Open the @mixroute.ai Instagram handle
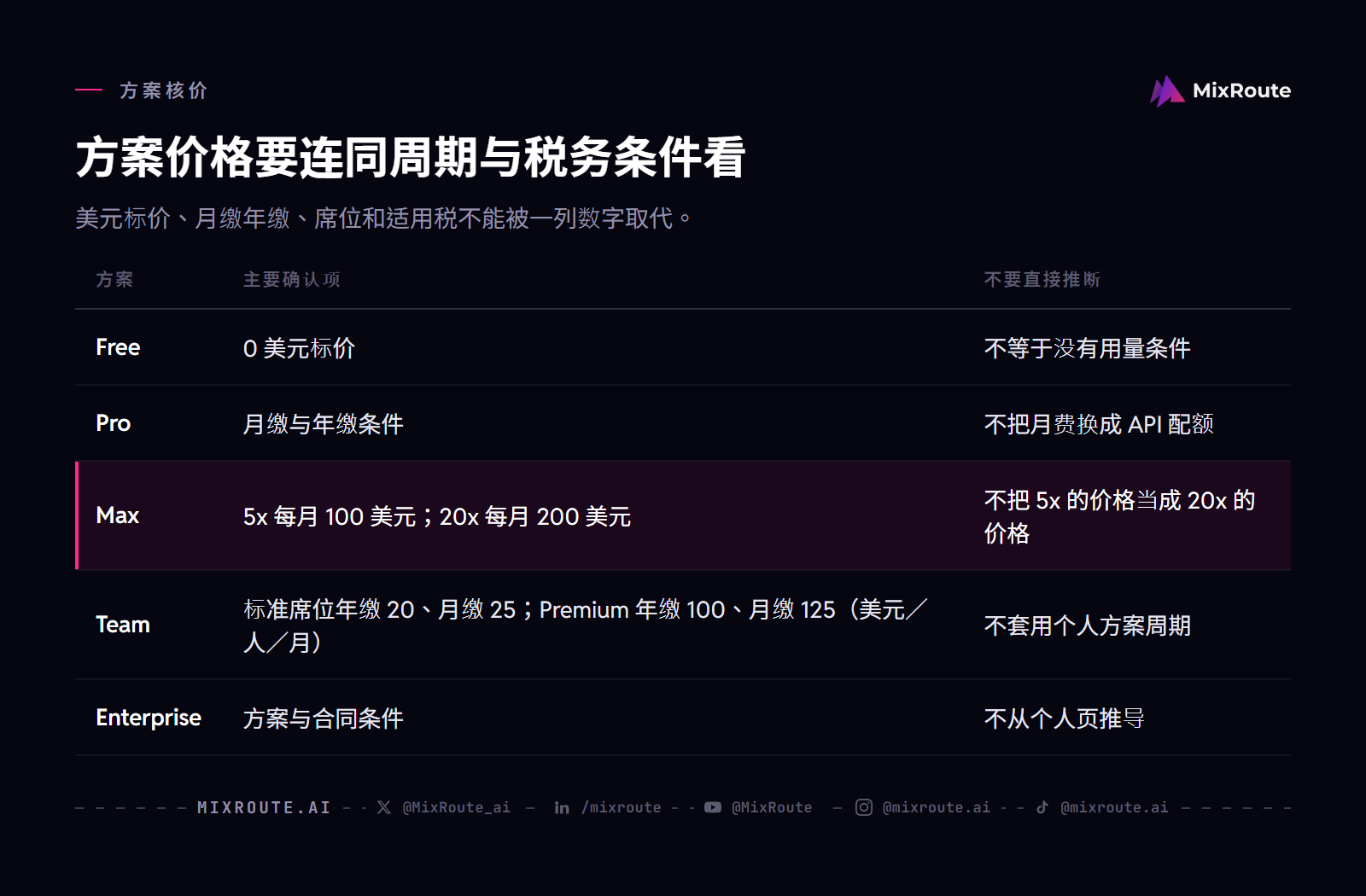Viewport: 1366px width, 896px height. click(937, 807)
